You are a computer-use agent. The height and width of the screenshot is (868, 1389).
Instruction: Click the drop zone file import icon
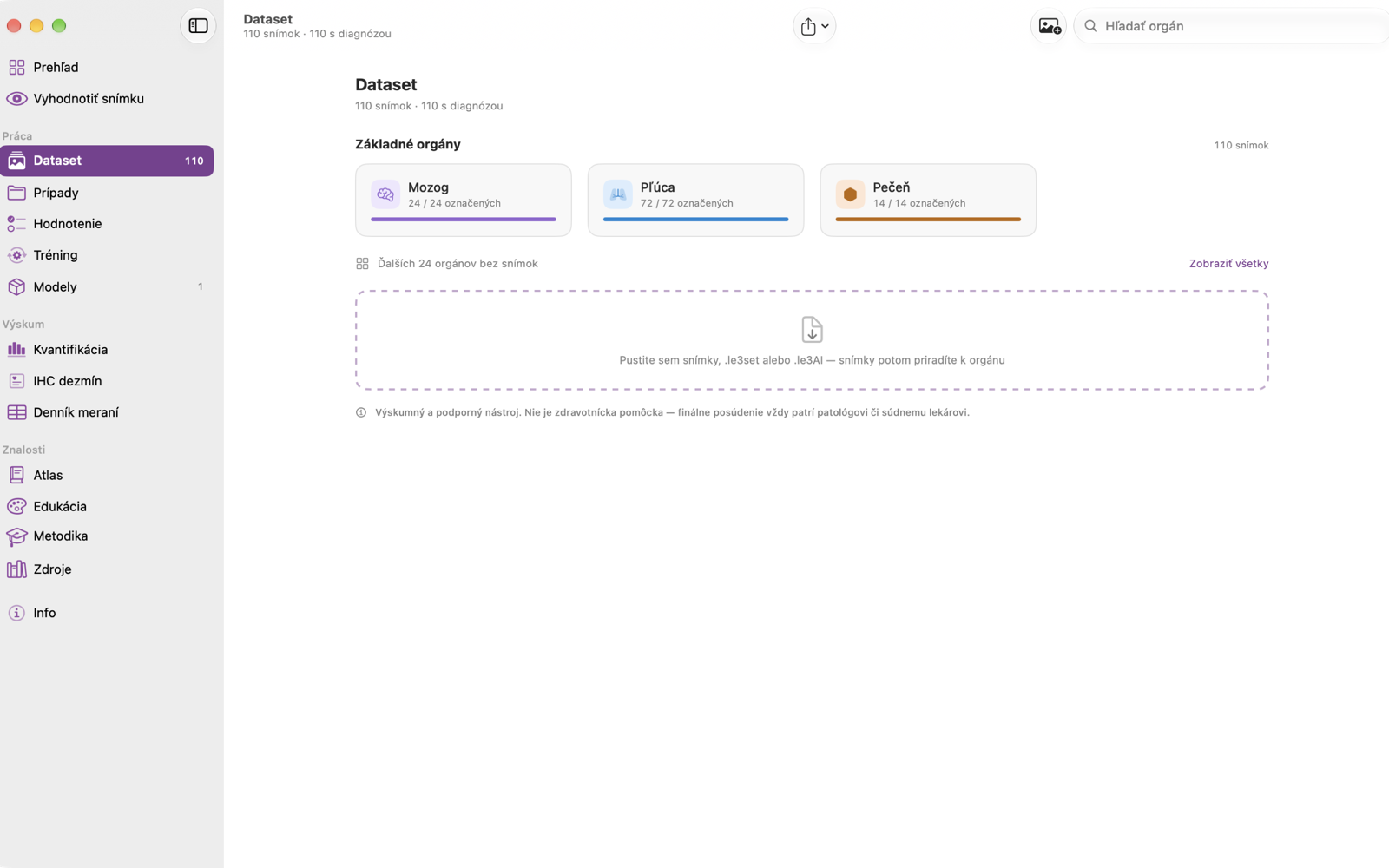[812, 330]
